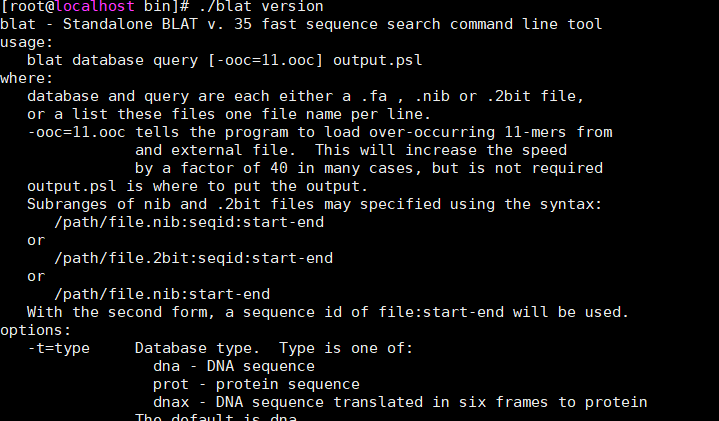Click the 'With the second form' sentence
Viewport: 719px width, 421px height.
point(328,312)
